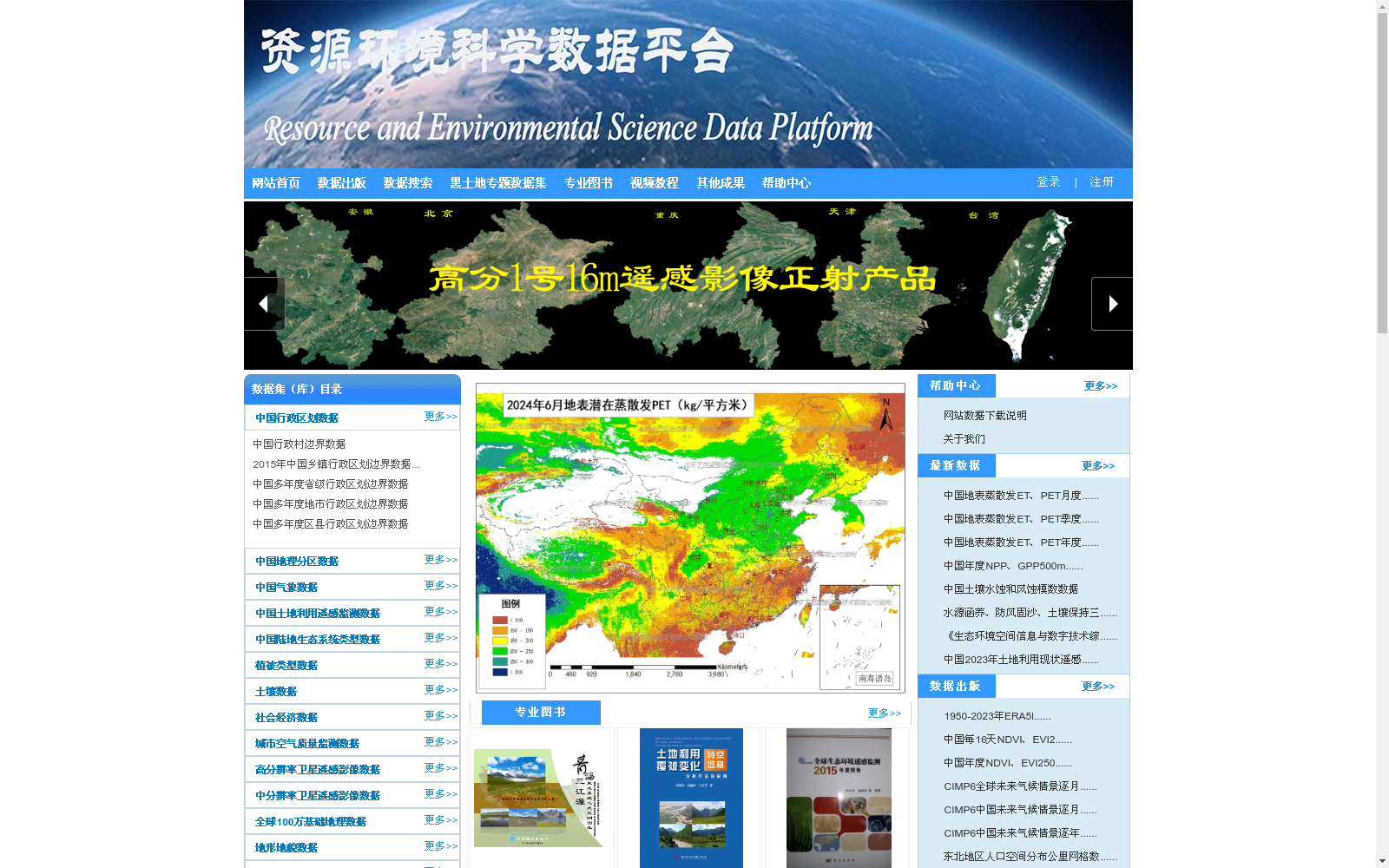1389x868 pixels.
Task: Show the previous banner slide
Action: (264, 304)
